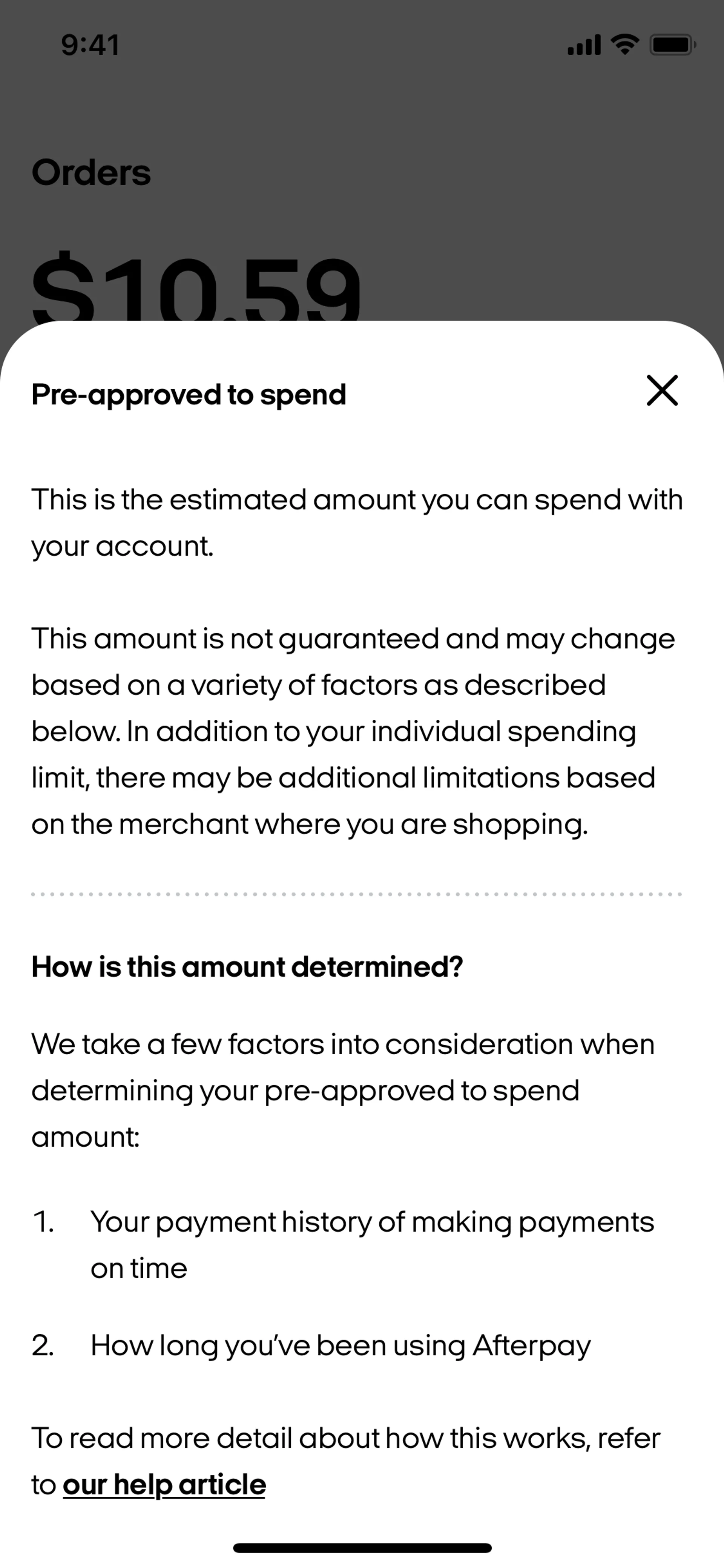Select 'How long you've been using Afterpay'

click(x=341, y=1346)
